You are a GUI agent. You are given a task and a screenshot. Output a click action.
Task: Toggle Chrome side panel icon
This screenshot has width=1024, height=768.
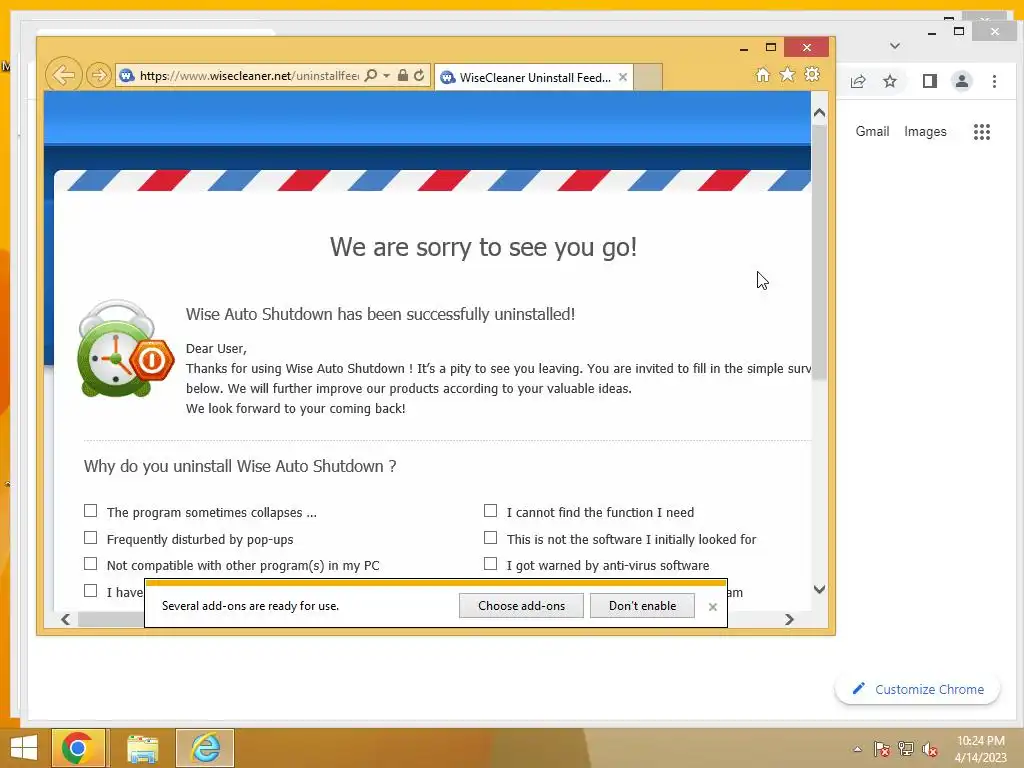[929, 81]
